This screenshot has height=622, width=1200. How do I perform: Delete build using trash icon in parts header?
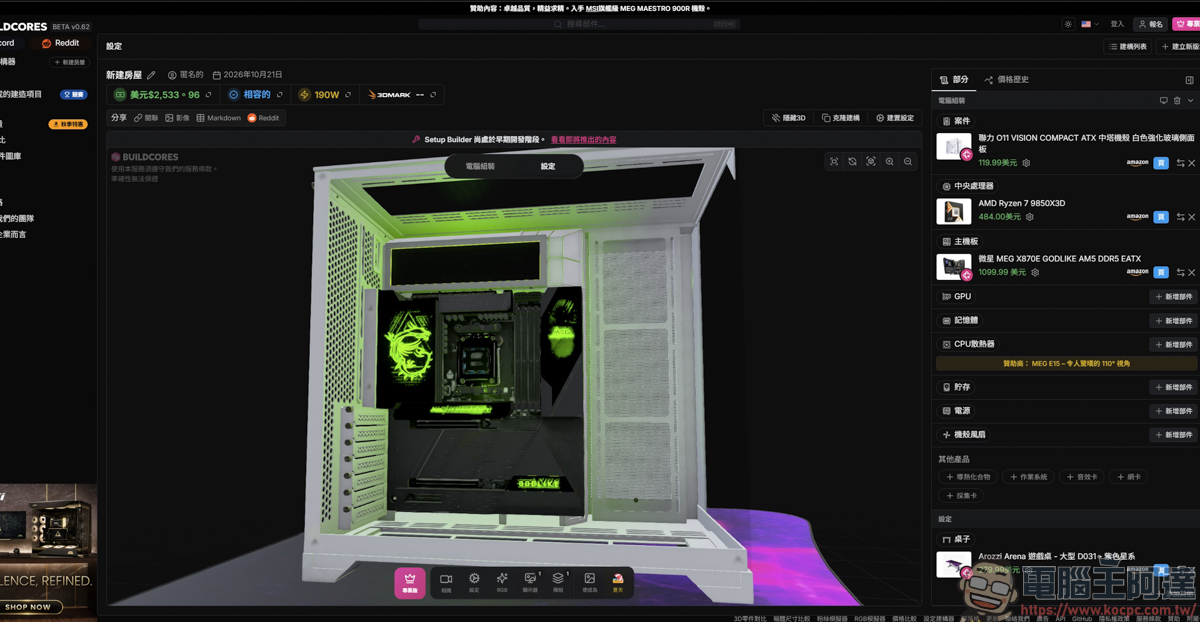tap(1177, 101)
